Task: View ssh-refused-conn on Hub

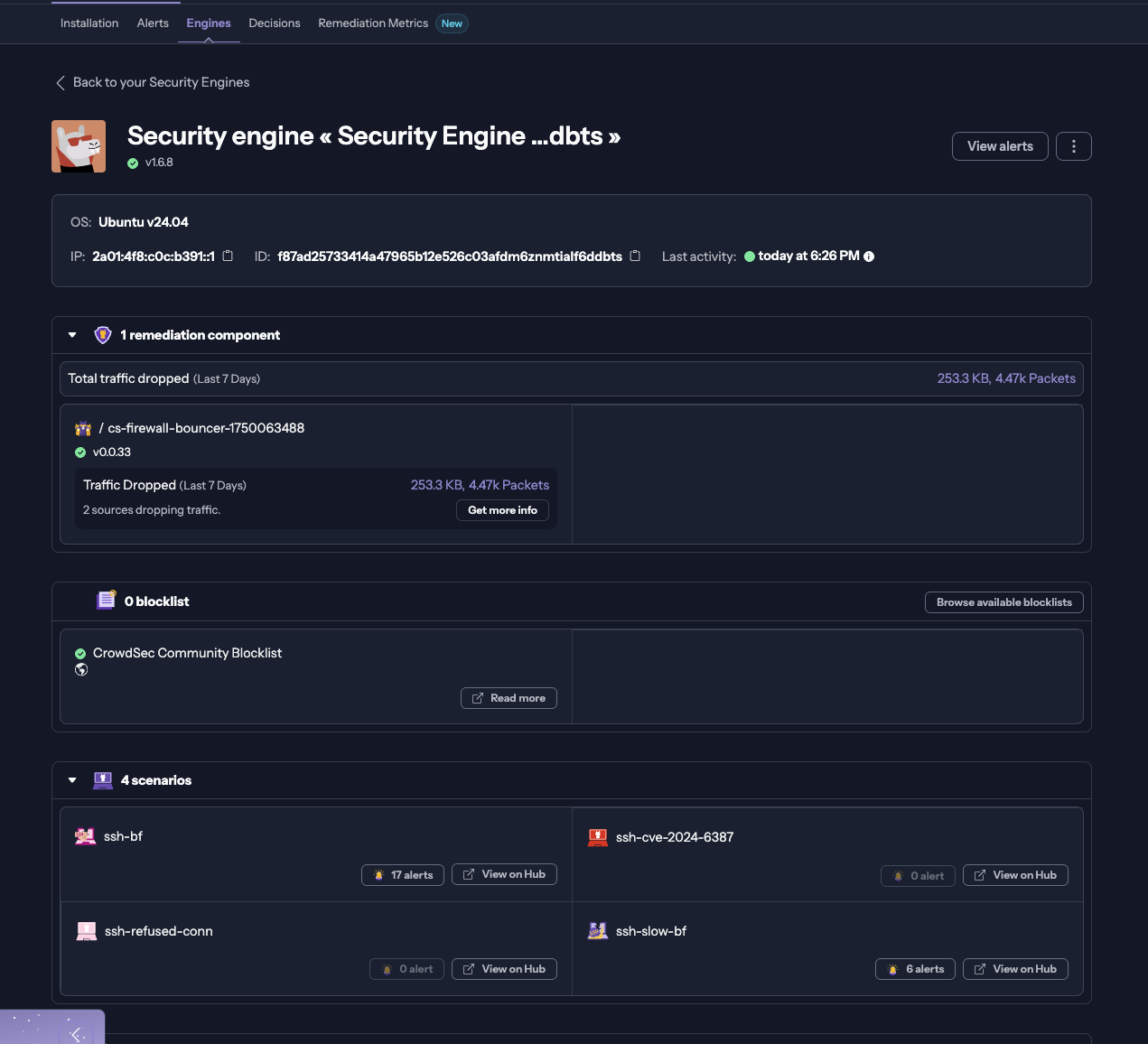Action: pos(504,969)
